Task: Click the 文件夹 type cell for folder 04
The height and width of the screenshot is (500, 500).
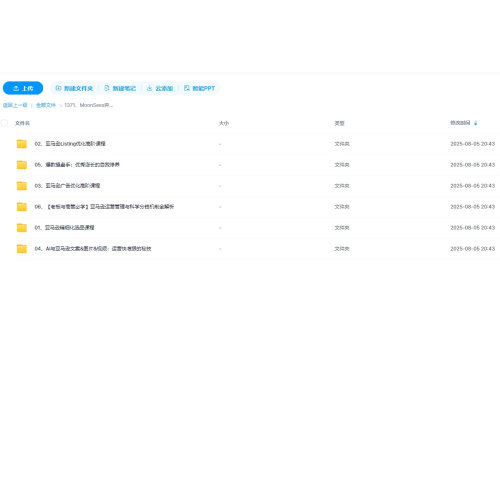Action: point(342,249)
